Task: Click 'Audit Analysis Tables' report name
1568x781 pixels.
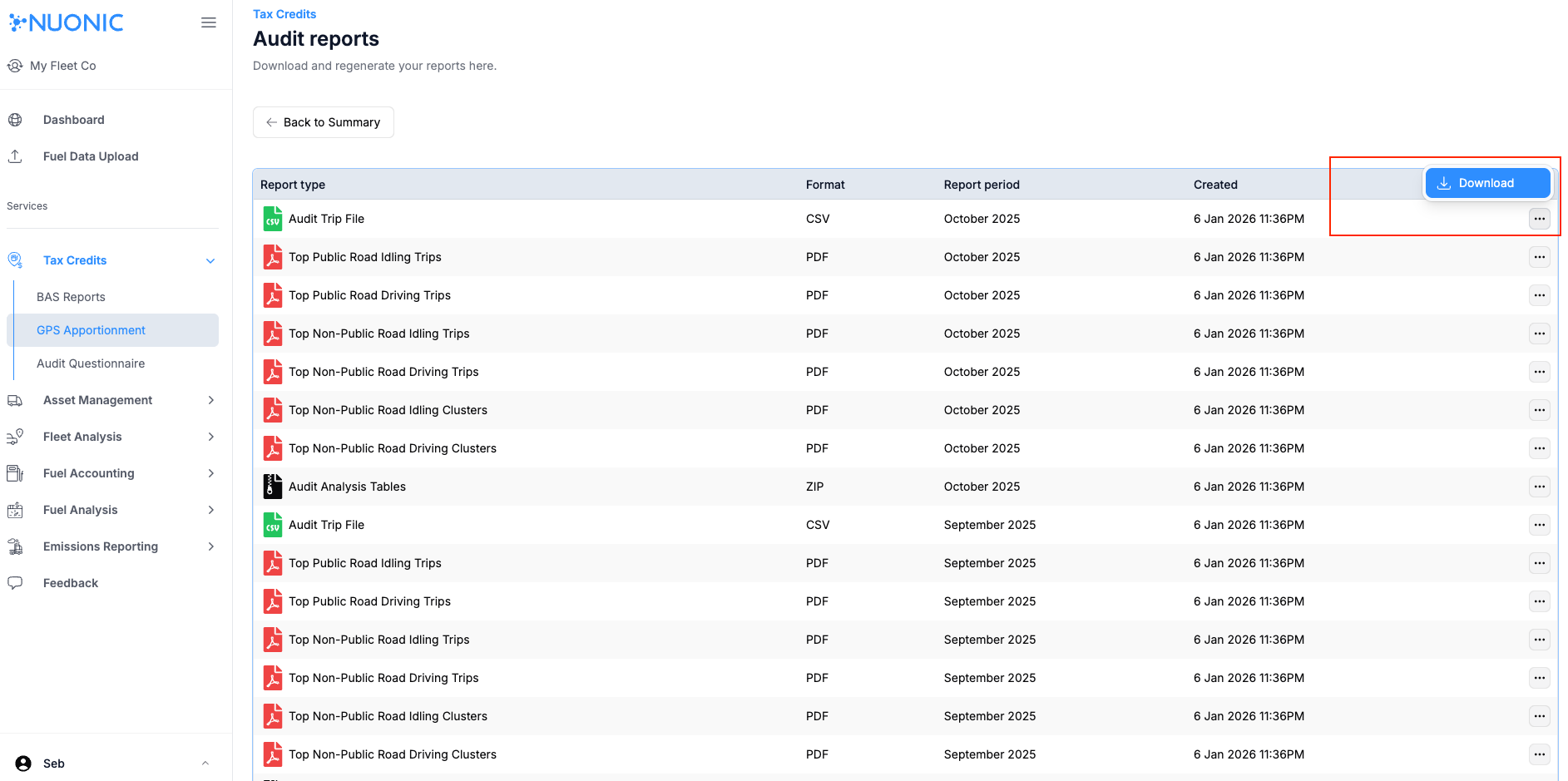Action: (x=347, y=487)
